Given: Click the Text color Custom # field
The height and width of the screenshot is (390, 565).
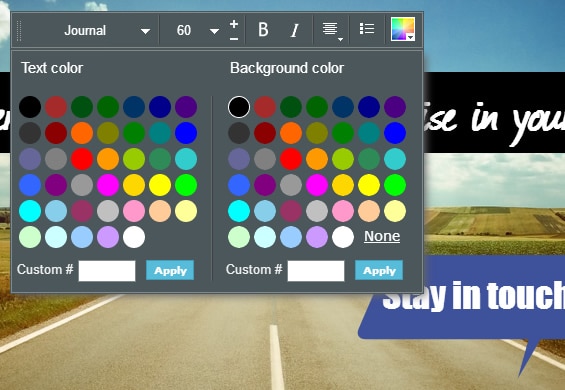Looking at the screenshot, I should click(107, 271).
